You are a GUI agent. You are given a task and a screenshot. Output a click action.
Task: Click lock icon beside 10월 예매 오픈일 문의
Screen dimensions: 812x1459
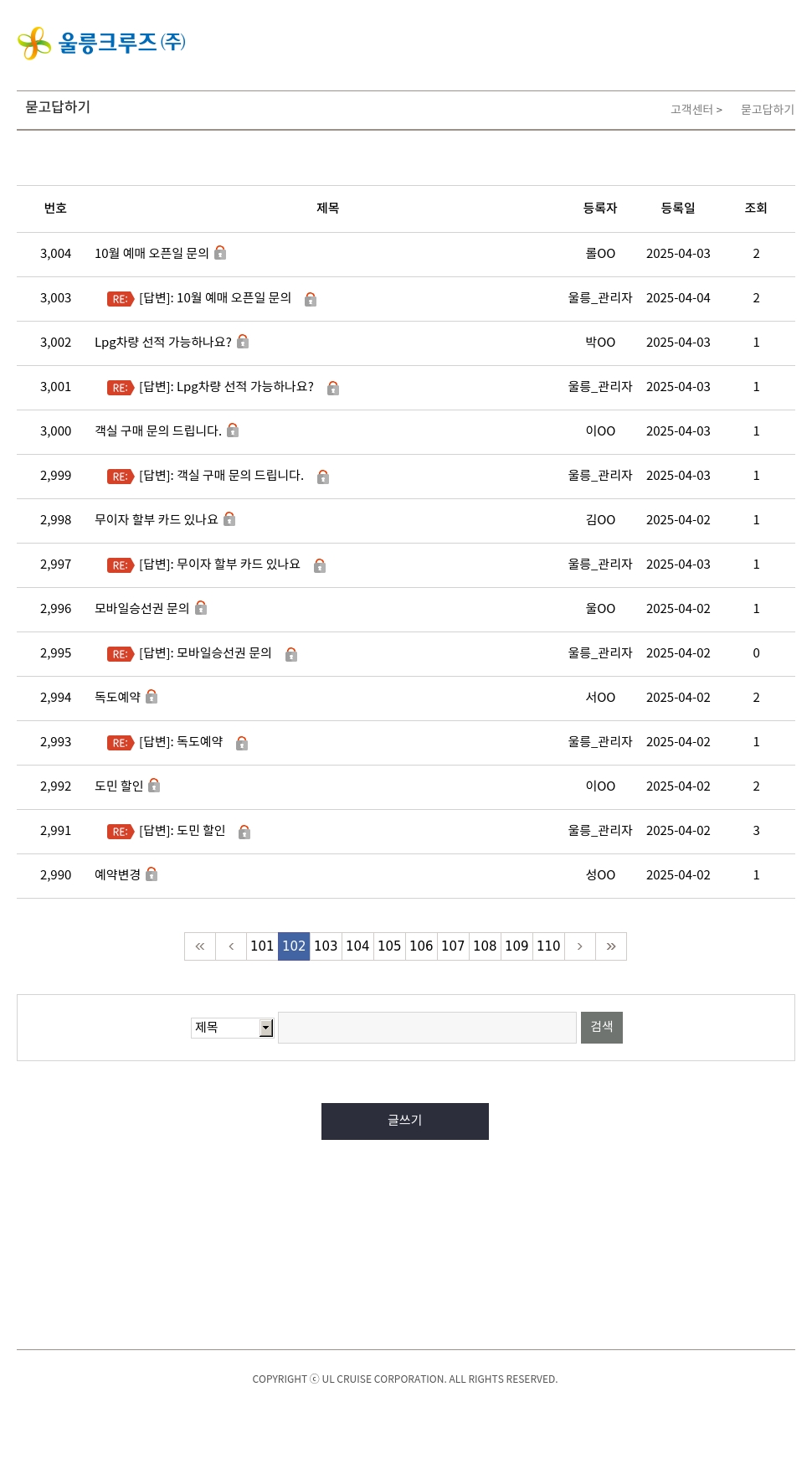[x=220, y=253]
